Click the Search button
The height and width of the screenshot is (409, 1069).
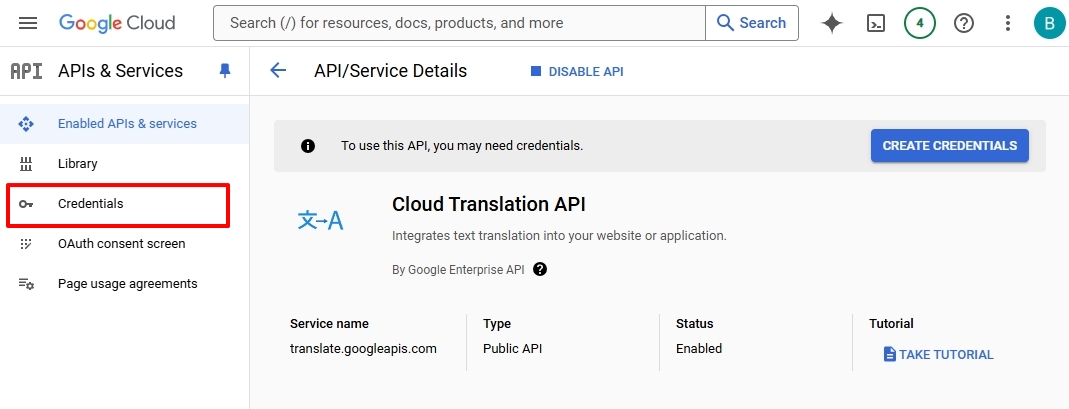tap(752, 23)
